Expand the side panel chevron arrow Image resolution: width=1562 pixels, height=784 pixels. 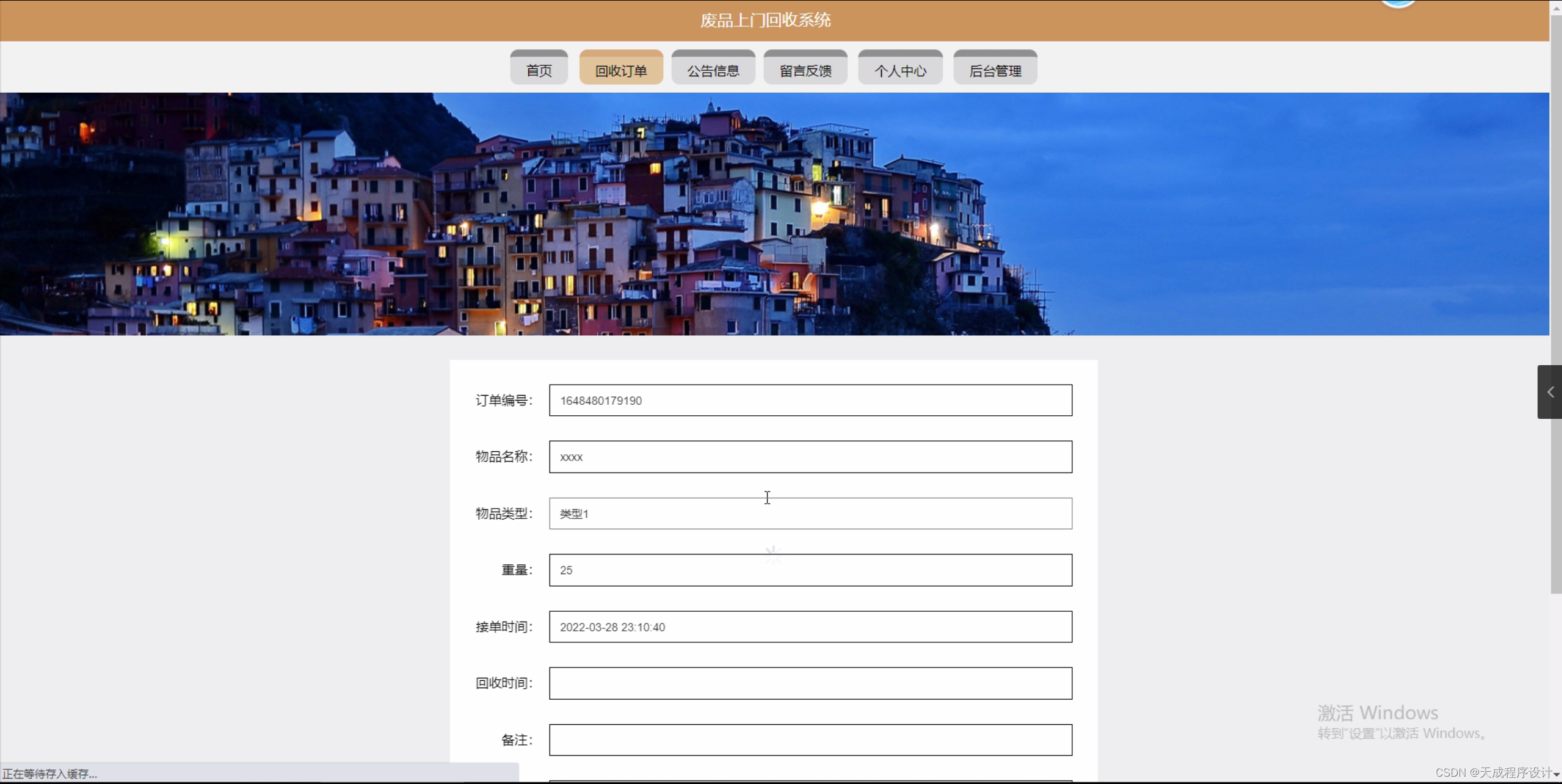pyautogui.click(x=1550, y=392)
